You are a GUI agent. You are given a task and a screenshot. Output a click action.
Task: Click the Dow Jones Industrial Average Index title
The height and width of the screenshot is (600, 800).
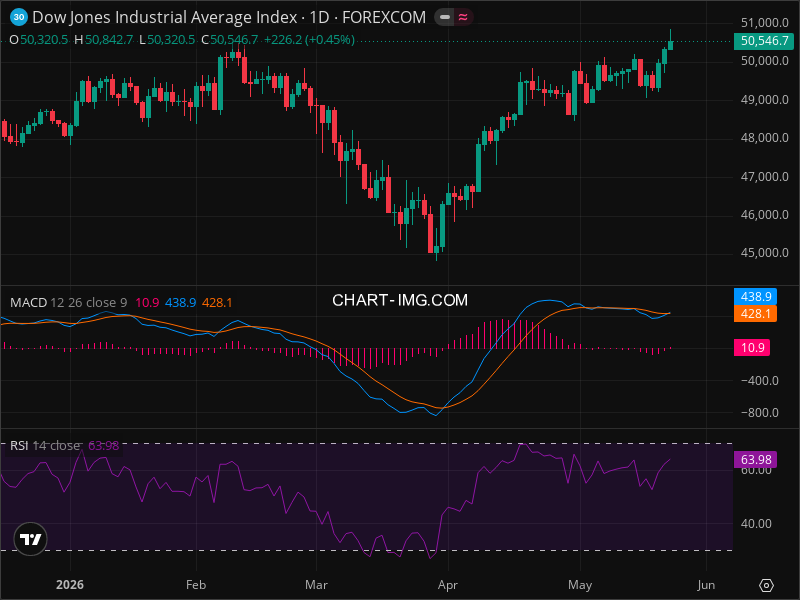[x=165, y=17]
